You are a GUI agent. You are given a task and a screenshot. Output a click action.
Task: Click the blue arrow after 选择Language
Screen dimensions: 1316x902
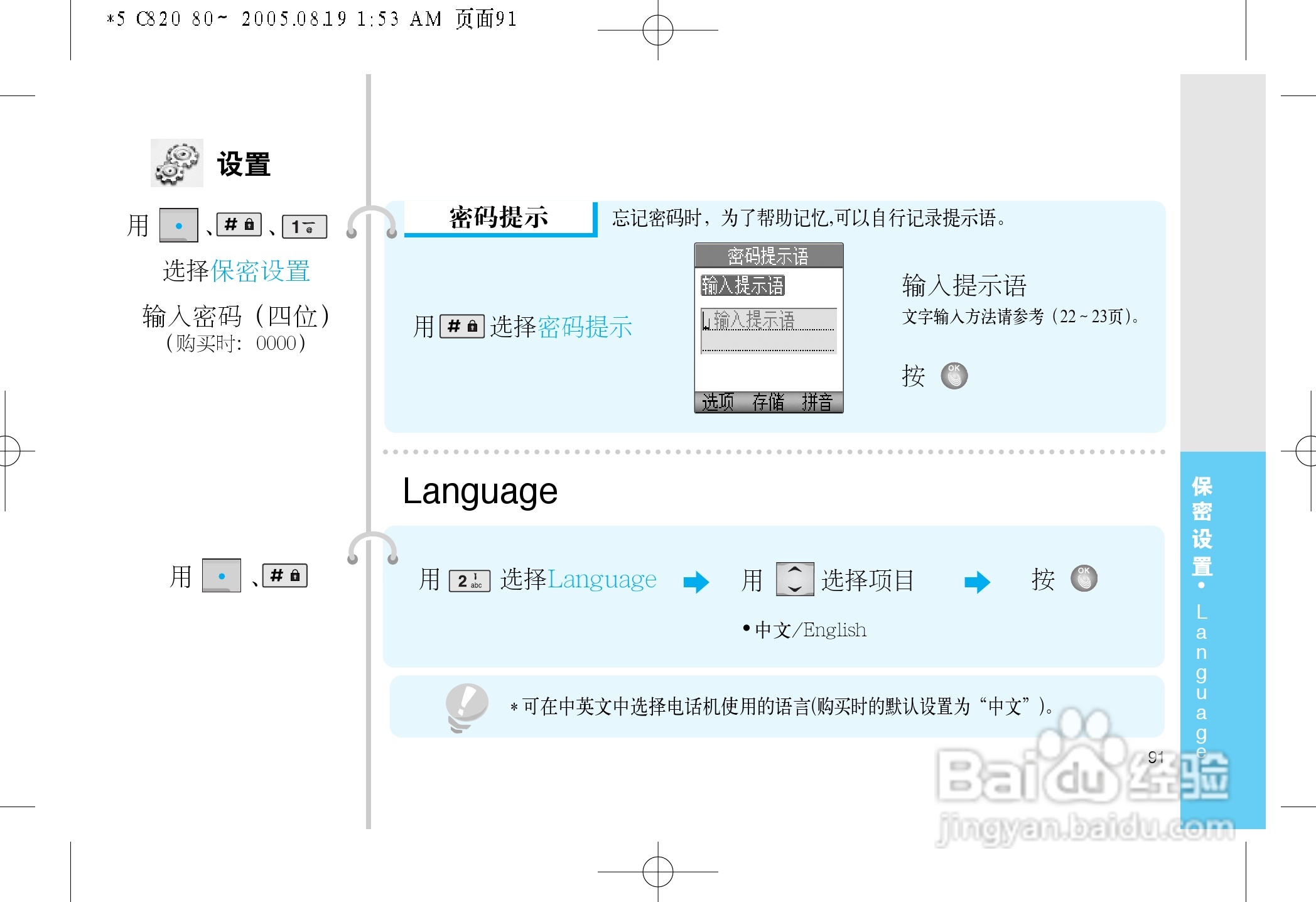696,582
